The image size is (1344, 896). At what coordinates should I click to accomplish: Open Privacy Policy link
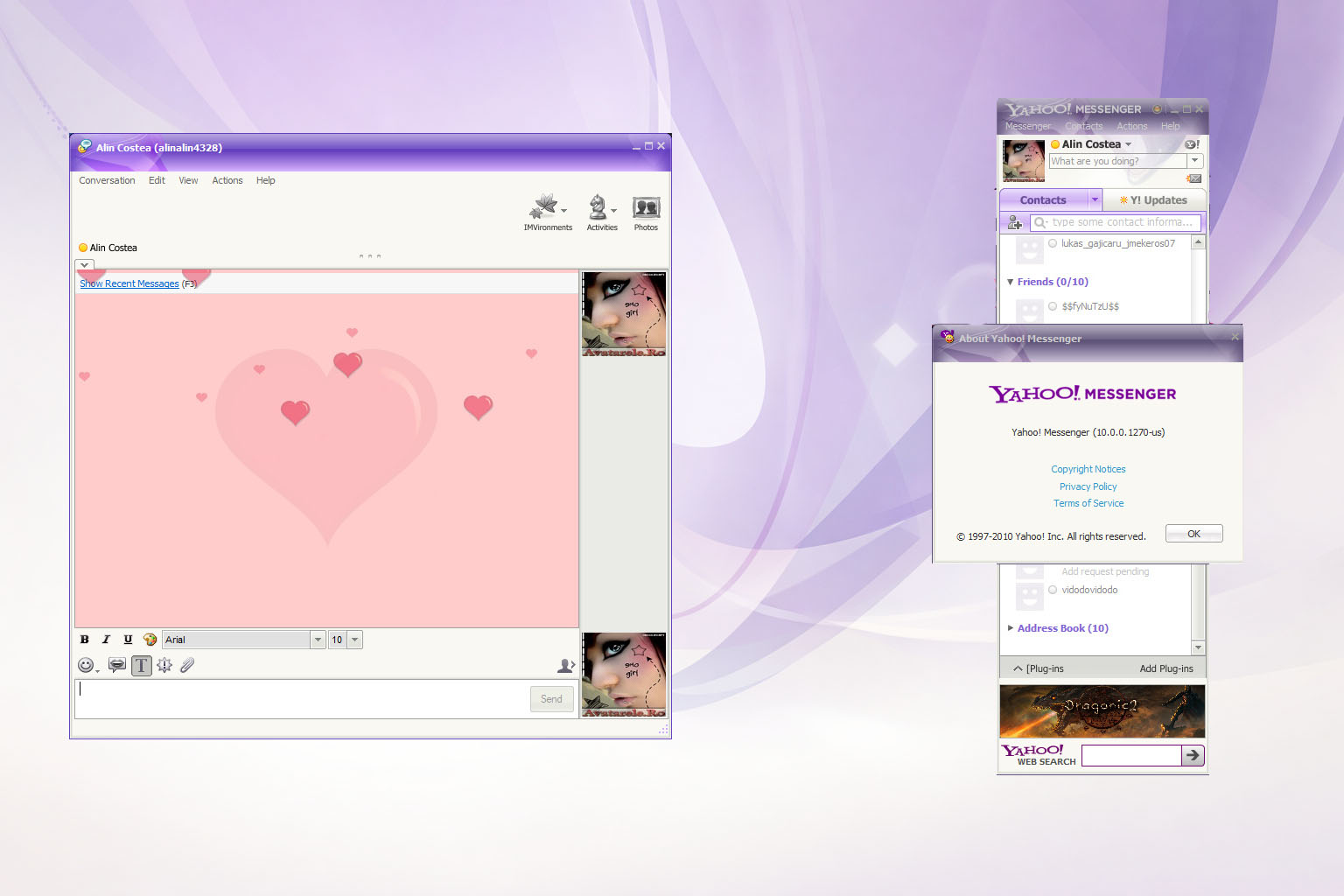pyautogui.click(x=1088, y=486)
